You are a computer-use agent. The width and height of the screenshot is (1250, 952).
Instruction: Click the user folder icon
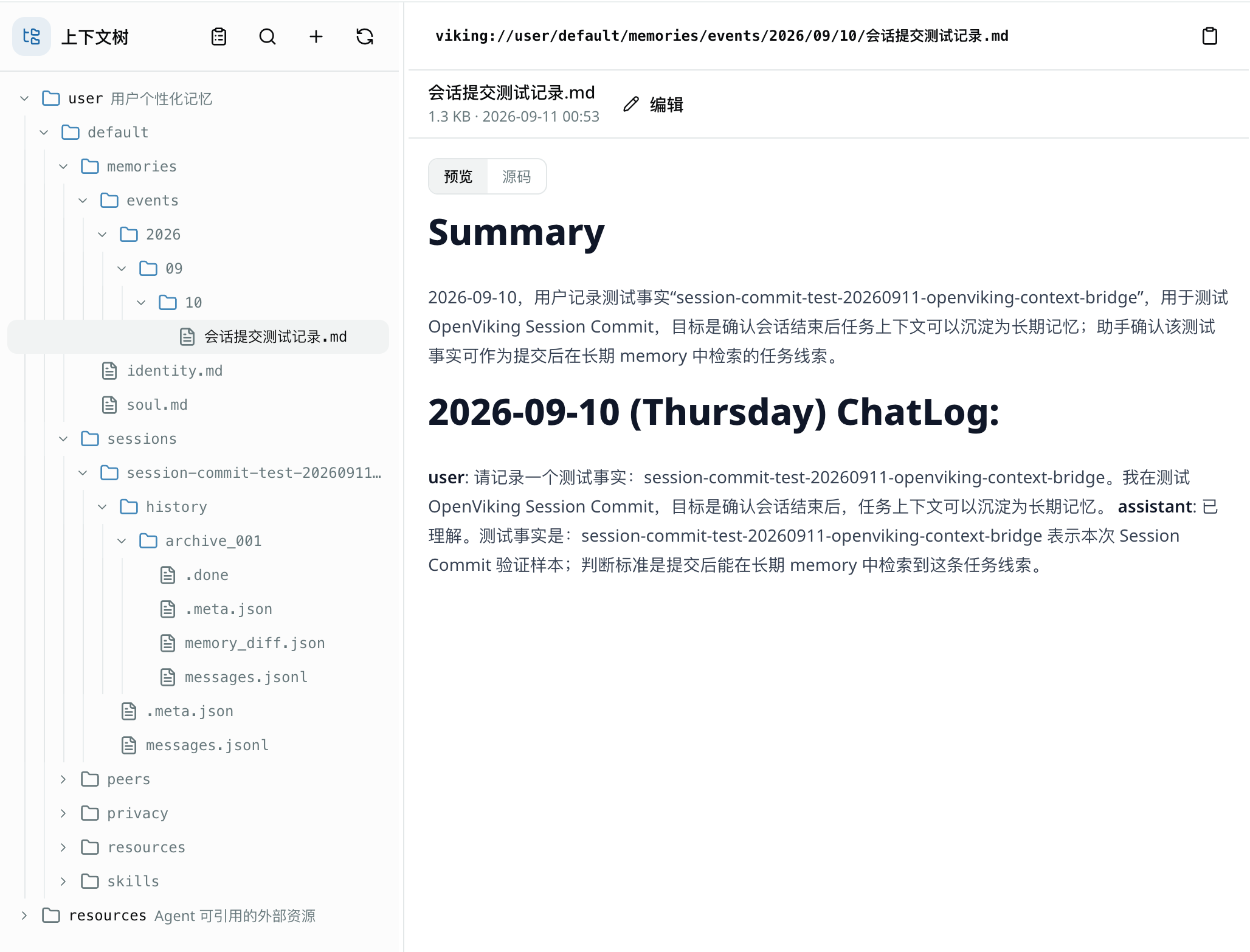[x=51, y=98]
